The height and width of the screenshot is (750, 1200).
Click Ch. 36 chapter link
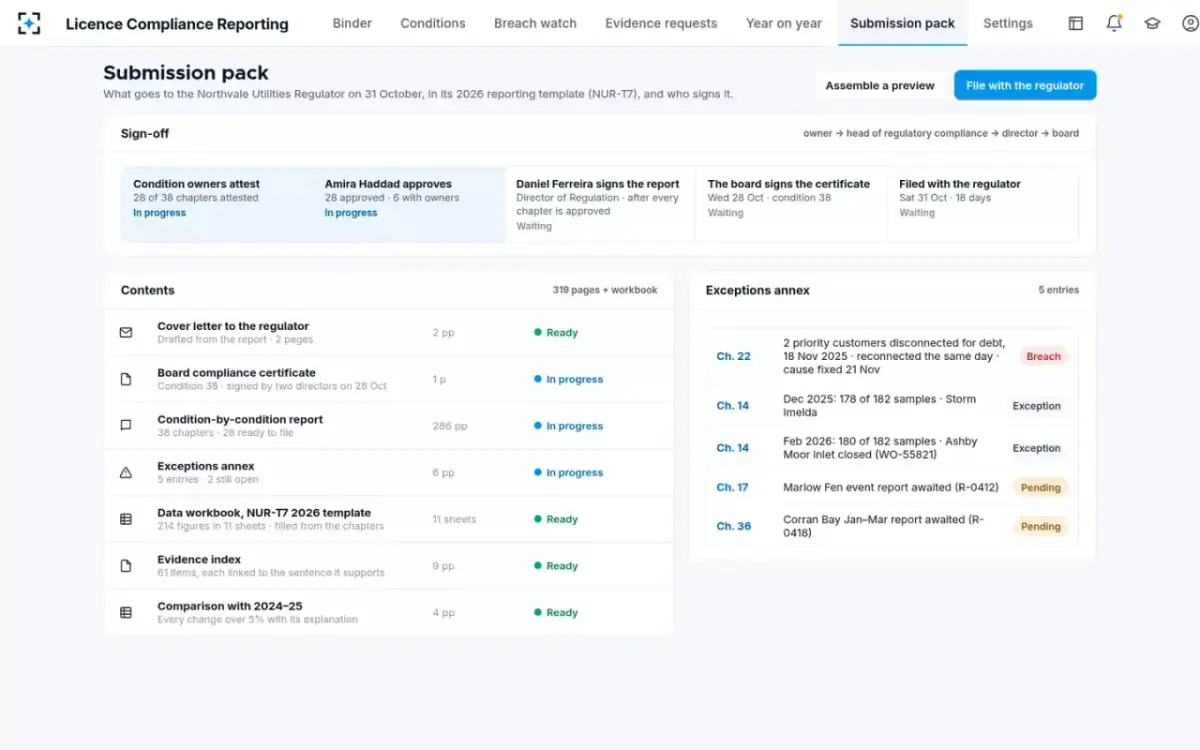pyautogui.click(x=733, y=526)
